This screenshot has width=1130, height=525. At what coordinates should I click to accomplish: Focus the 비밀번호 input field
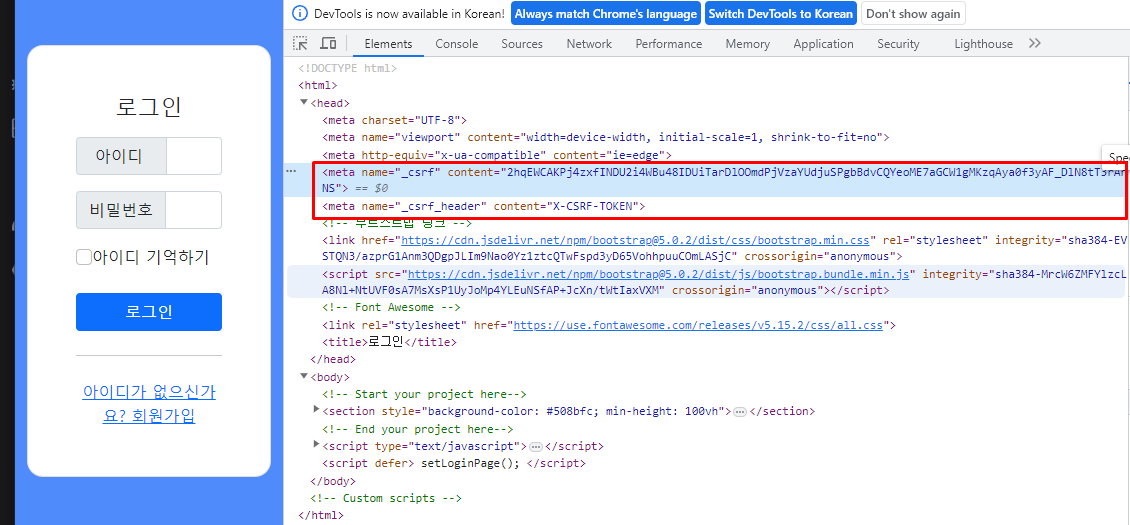pyautogui.click(x=193, y=210)
